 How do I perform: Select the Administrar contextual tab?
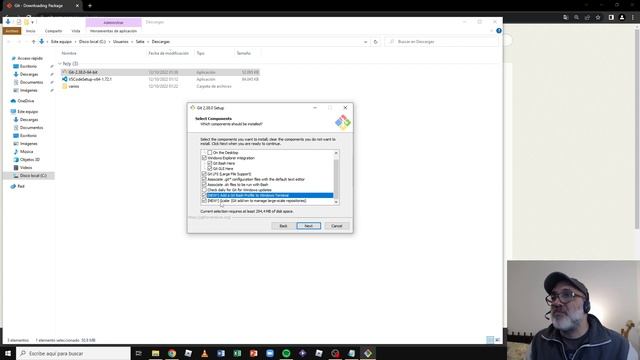pos(113,22)
